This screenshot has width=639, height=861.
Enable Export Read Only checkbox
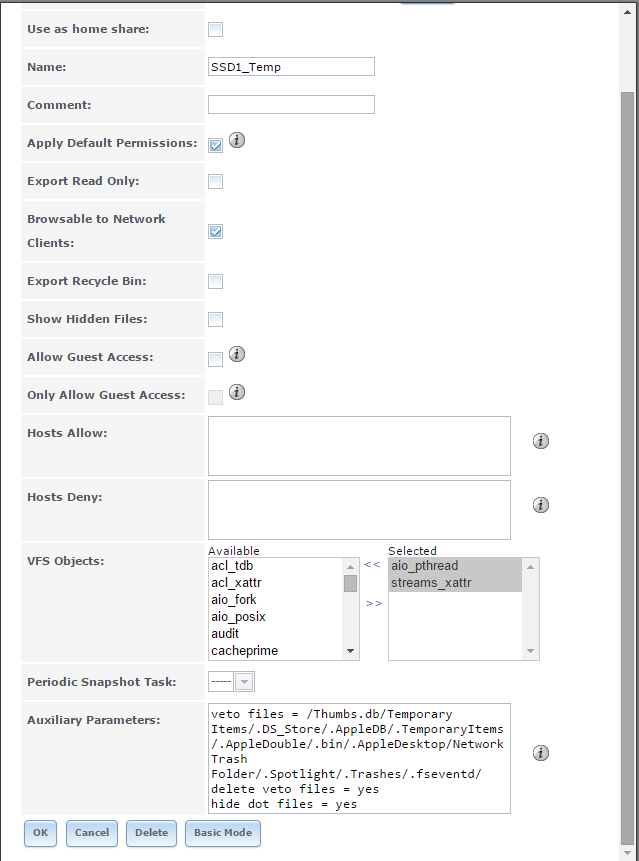coord(216,182)
